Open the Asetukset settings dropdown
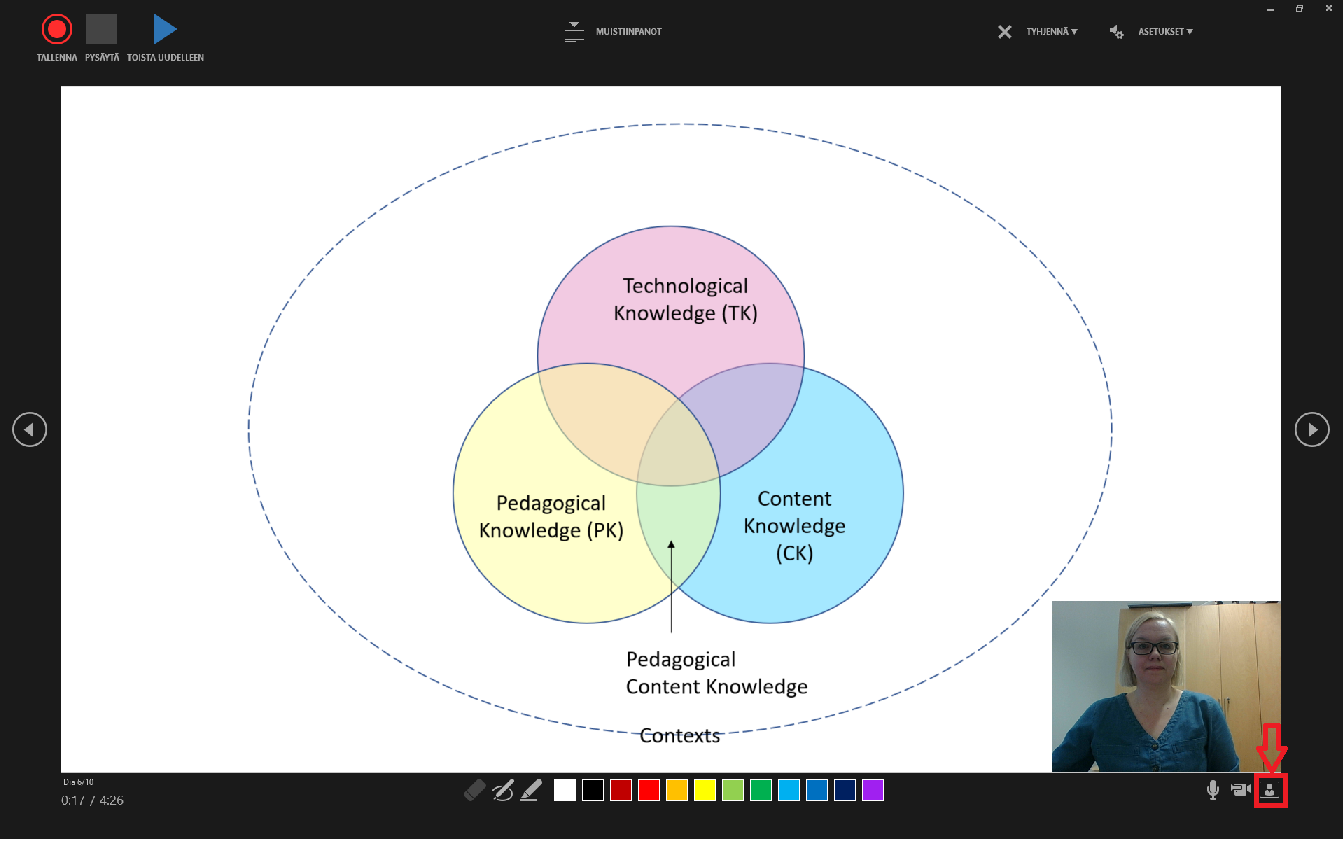This screenshot has width=1343, height=841. (x=1151, y=32)
